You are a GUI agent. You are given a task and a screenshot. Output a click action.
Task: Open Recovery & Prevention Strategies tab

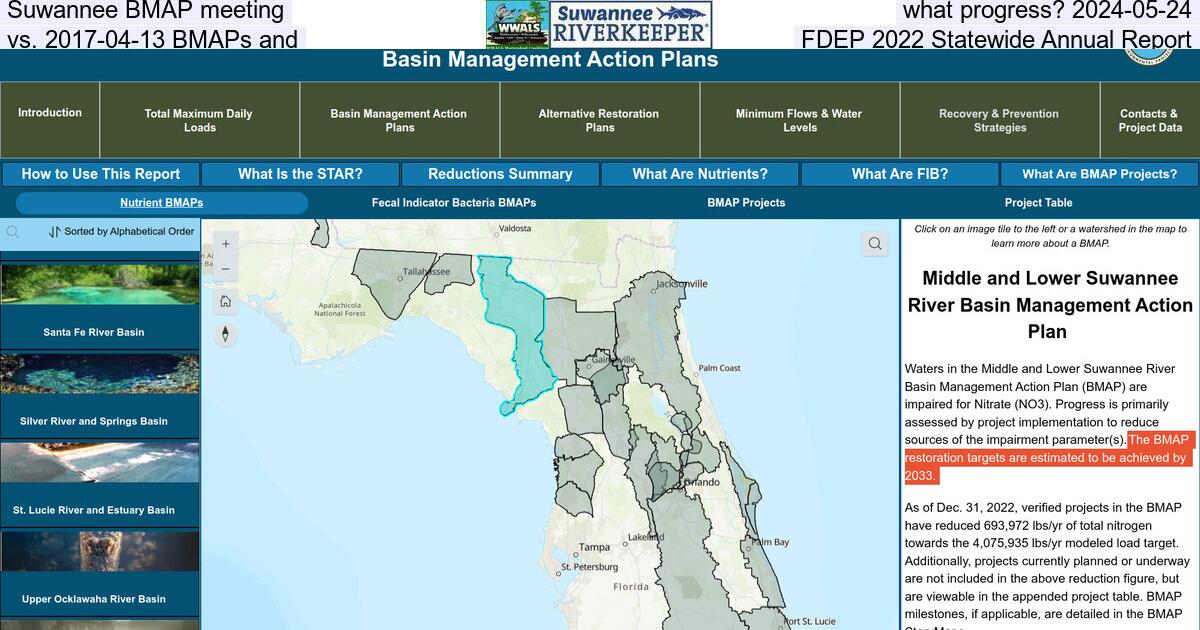(x=999, y=120)
